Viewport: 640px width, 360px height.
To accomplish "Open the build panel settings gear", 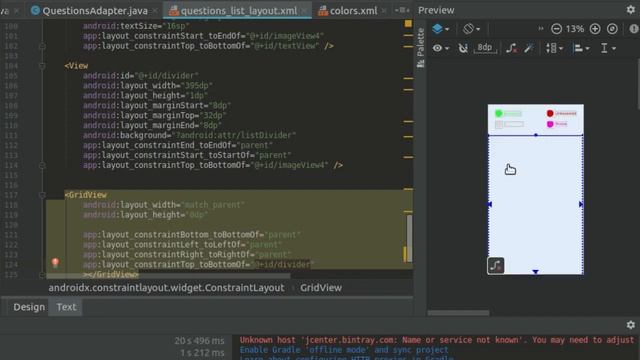I will click(631, 325).
